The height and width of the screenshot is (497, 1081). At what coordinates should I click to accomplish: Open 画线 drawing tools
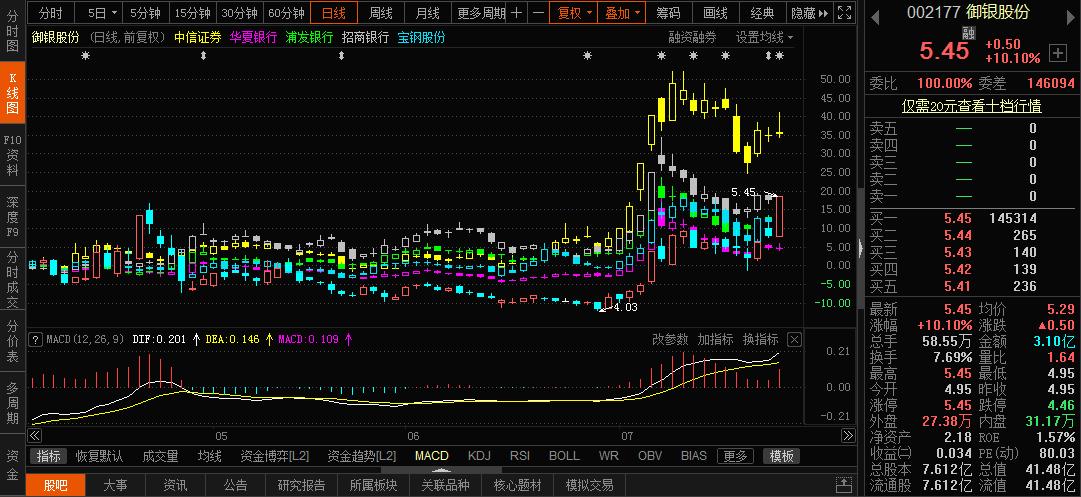(715, 12)
